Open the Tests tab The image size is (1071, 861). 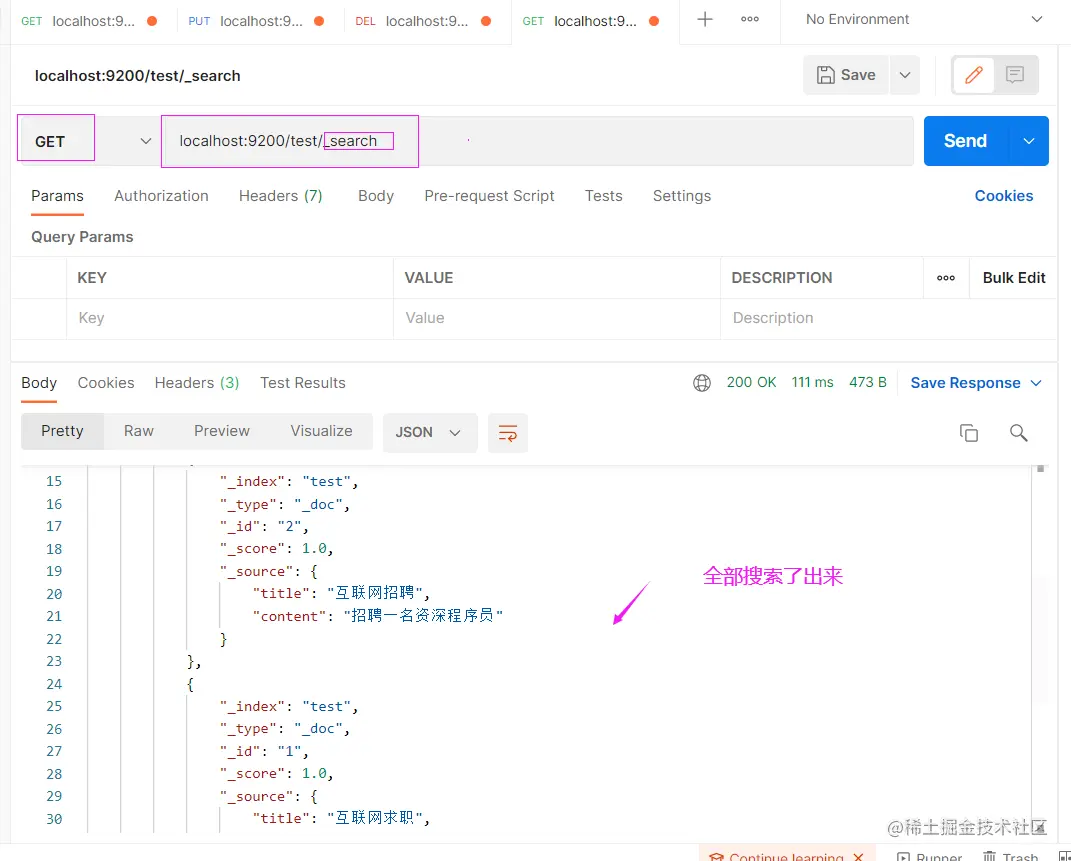point(603,196)
